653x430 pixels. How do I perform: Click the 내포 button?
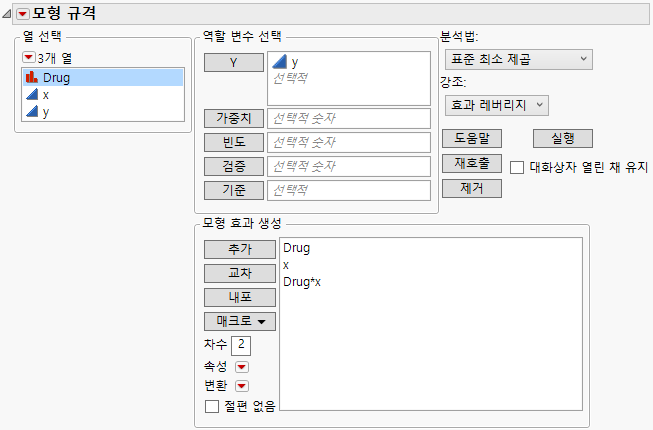[x=240, y=297]
